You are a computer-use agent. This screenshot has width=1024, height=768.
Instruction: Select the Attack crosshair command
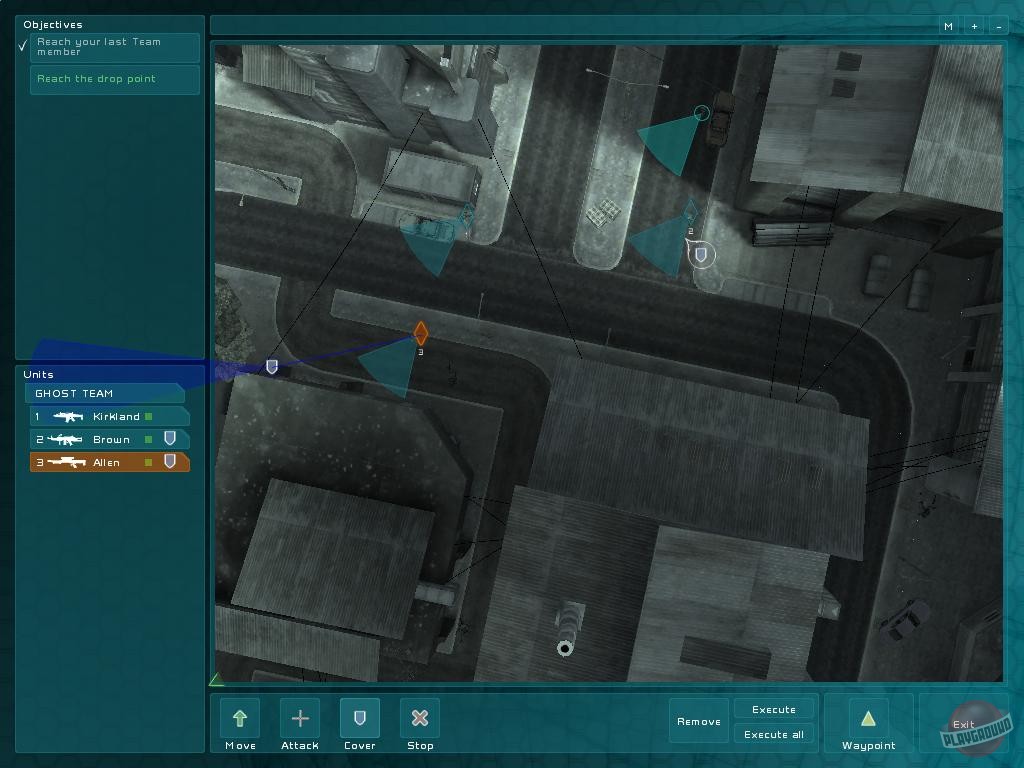(x=300, y=718)
